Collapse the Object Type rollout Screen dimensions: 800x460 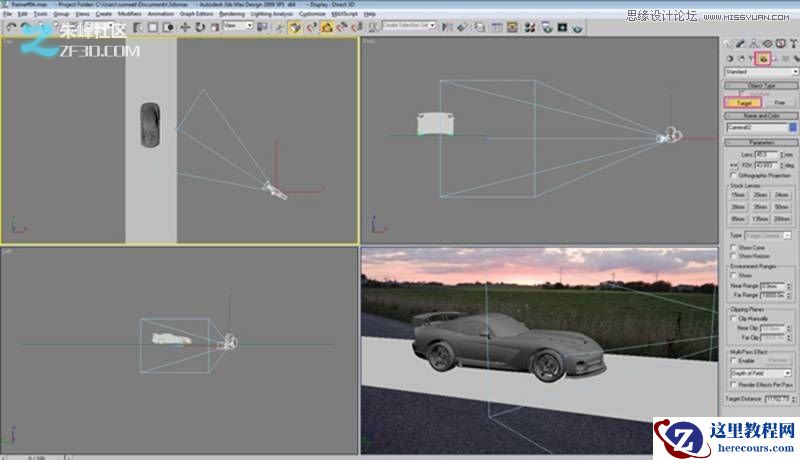coord(762,86)
